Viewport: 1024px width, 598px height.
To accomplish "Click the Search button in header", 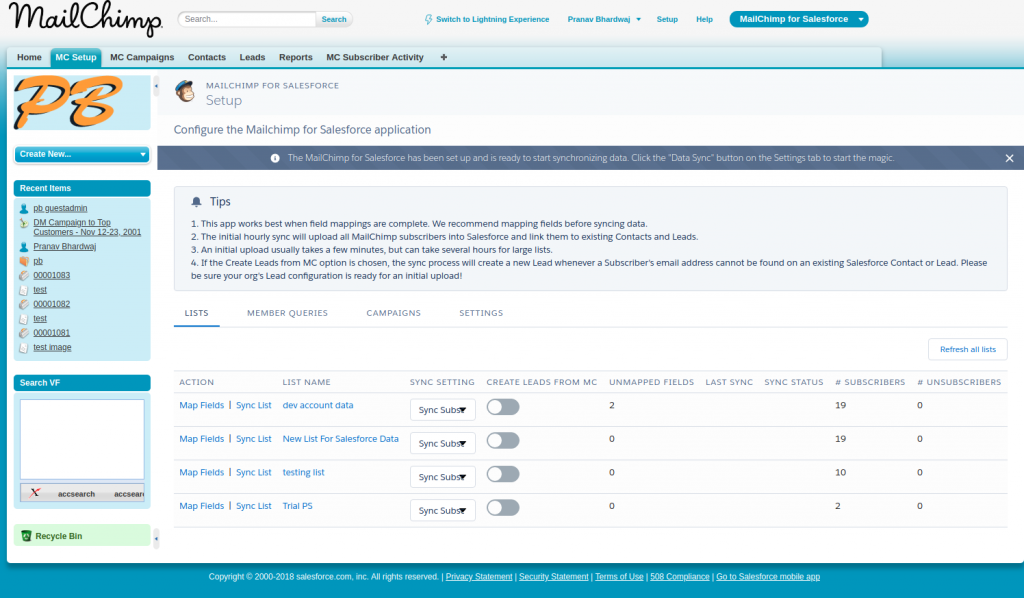I will point(334,20).
